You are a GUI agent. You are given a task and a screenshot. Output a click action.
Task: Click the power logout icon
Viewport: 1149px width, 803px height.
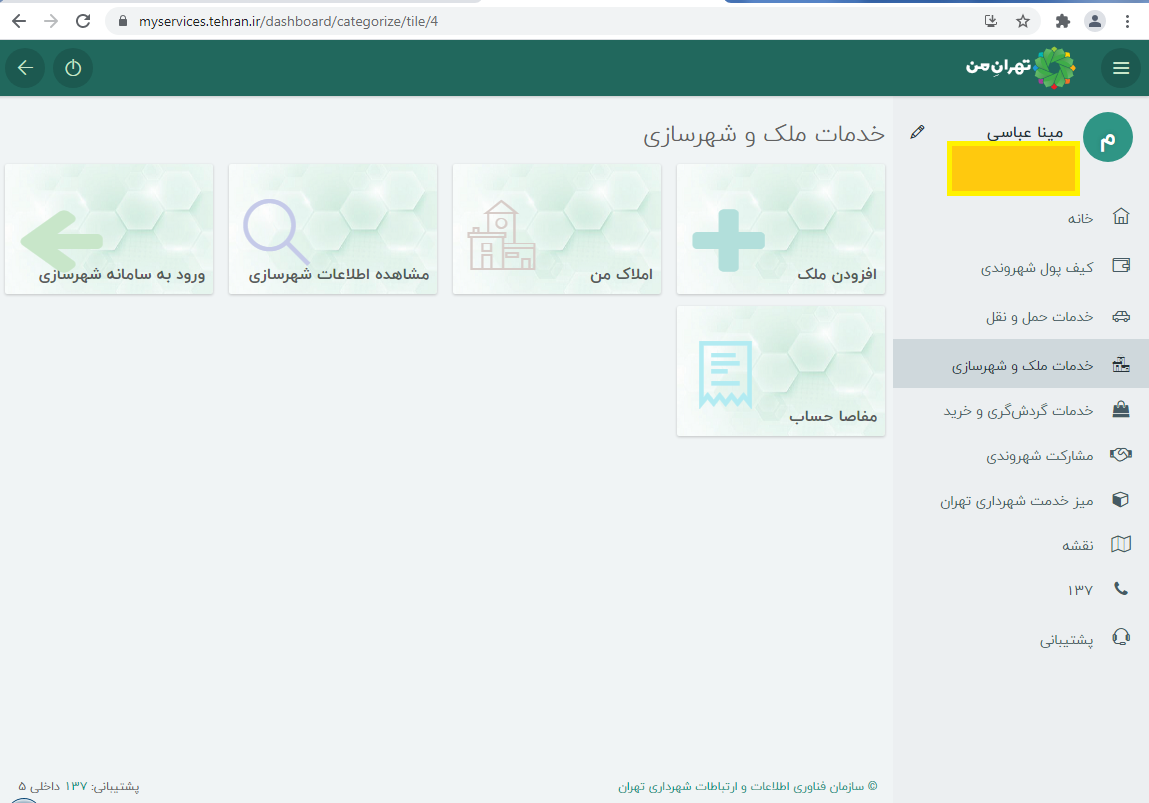pos(73,68)
